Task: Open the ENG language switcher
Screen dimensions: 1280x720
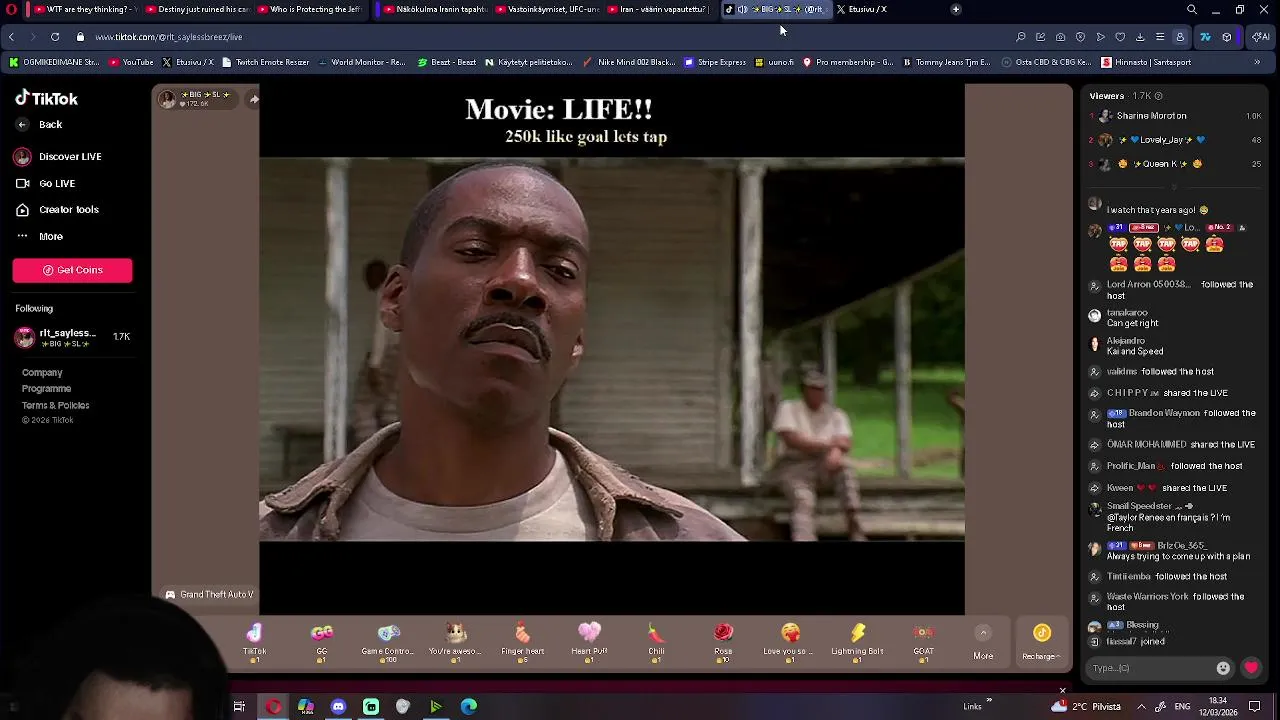Action: [x=1181, y=707]
